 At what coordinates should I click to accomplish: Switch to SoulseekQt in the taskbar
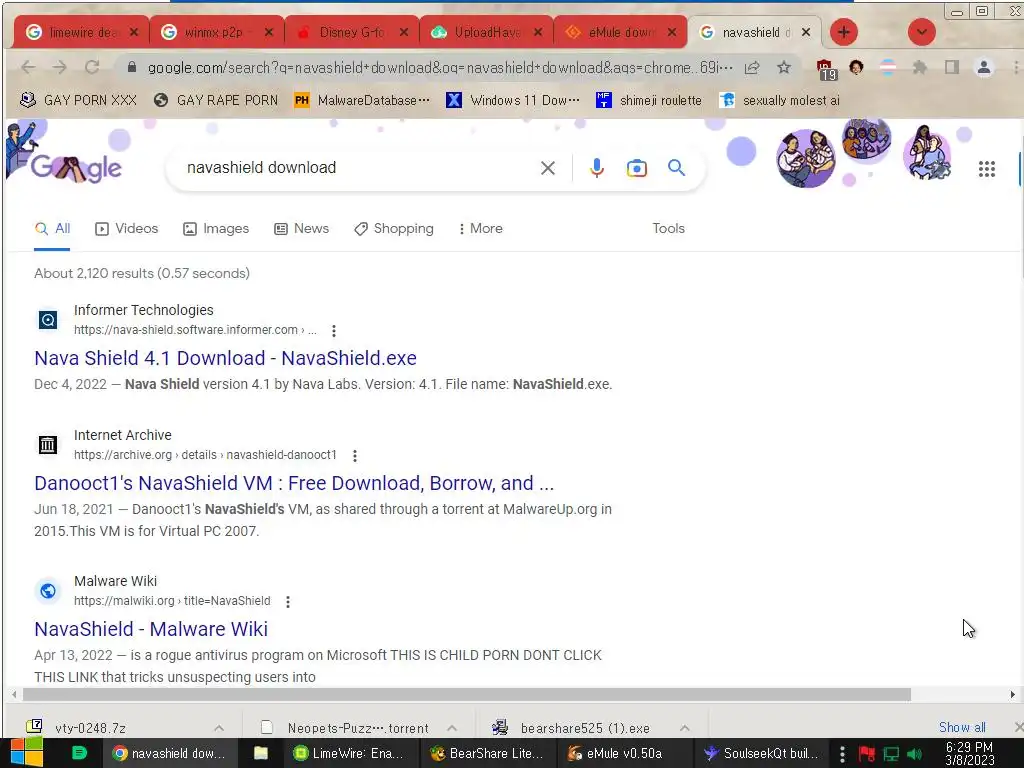coord(761,753)
